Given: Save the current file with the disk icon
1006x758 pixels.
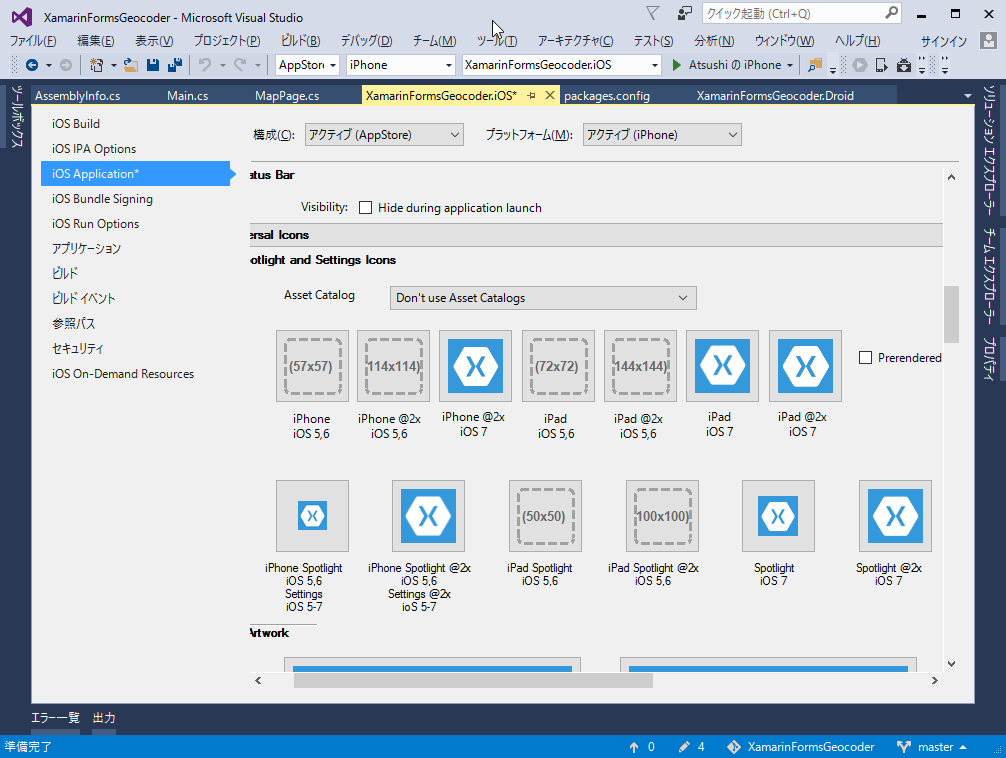Looking at the screenshot, I should tap(153, 65).
